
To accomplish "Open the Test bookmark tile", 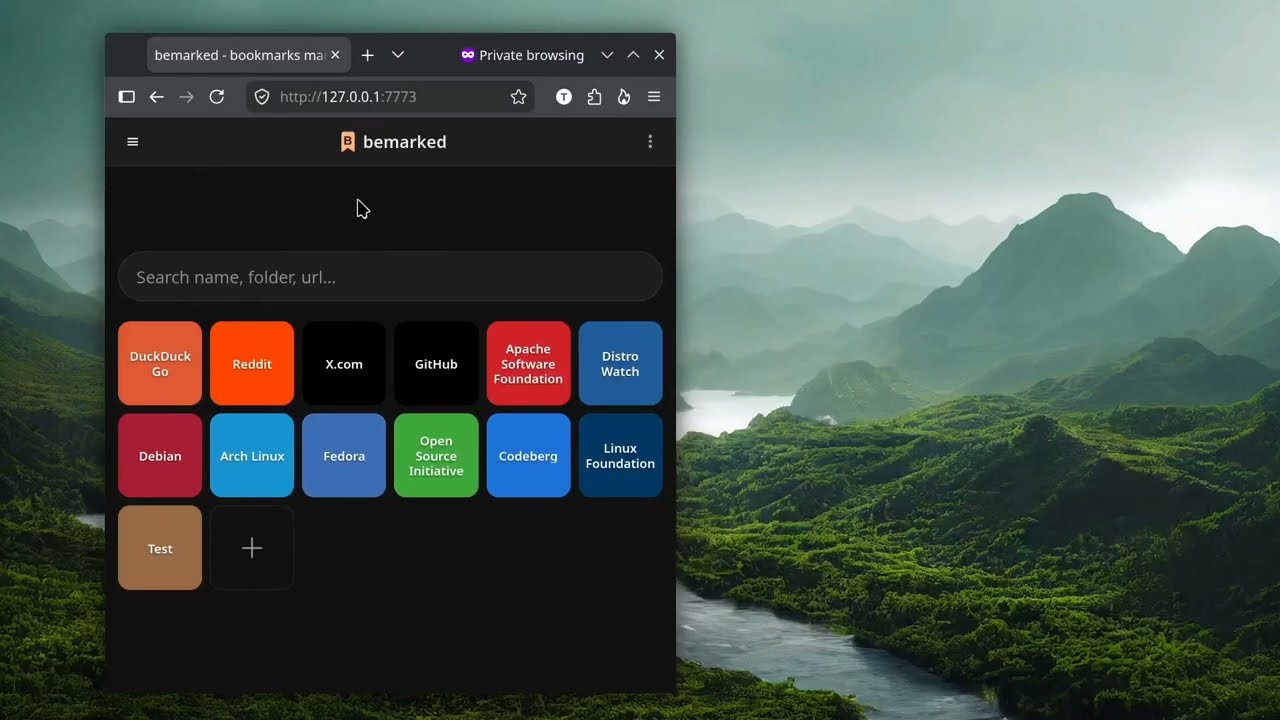I will pyautogui.click(x=160, y=548).
